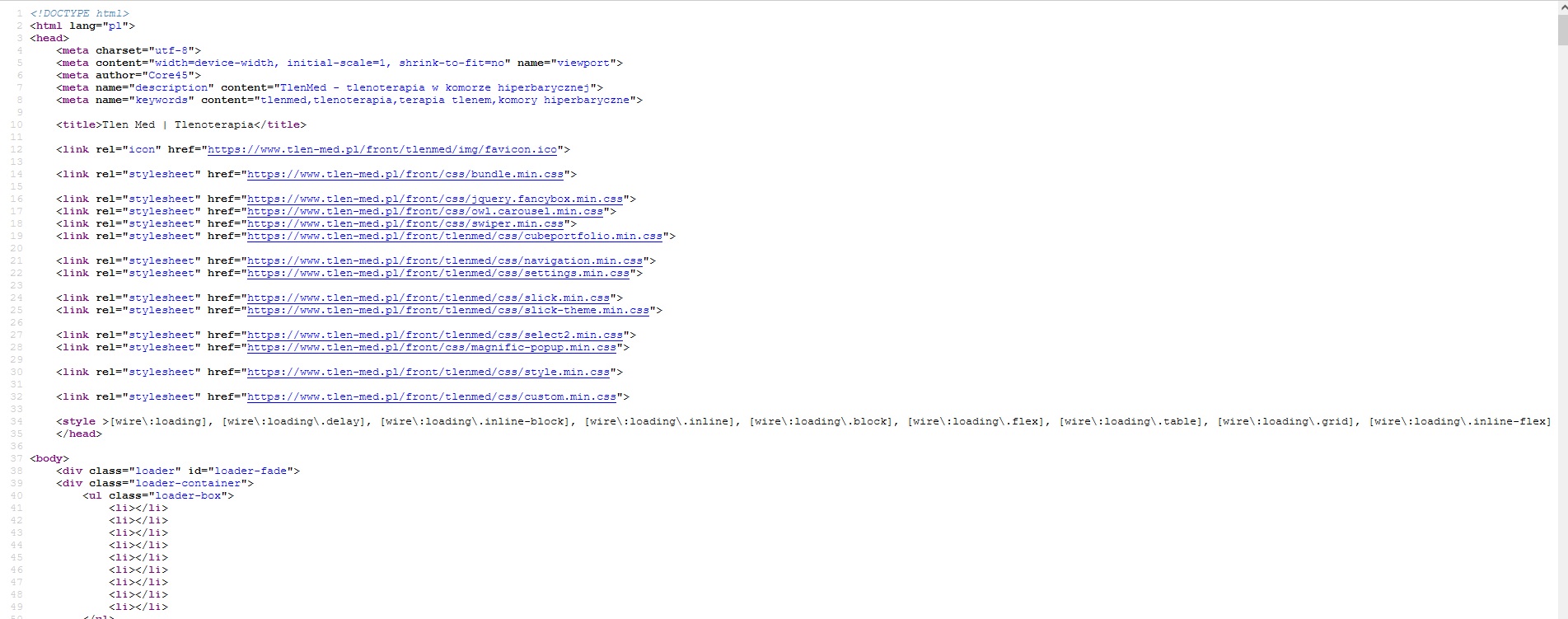Click the ul loader-box line
This screenshot has width=1568, height=619.
[158, 496]
